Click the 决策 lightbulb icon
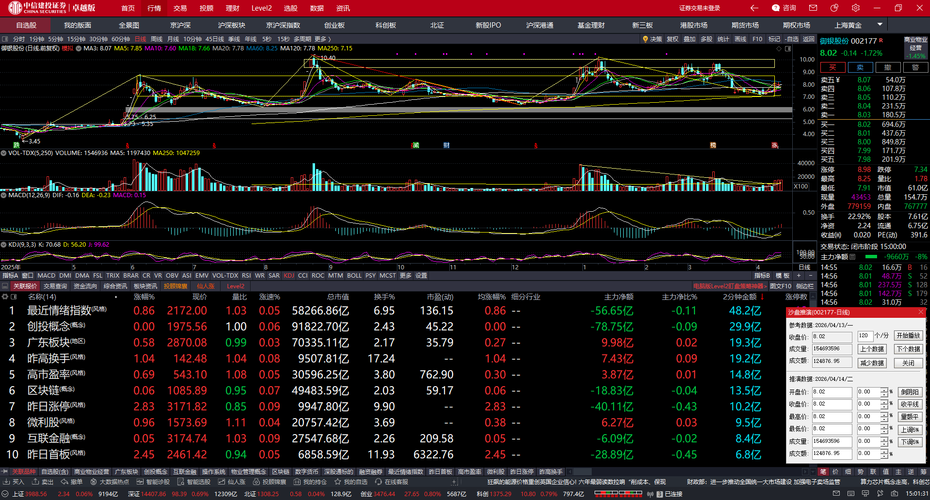930x500 pixels. pyautogui.click(x=645, y=39)
